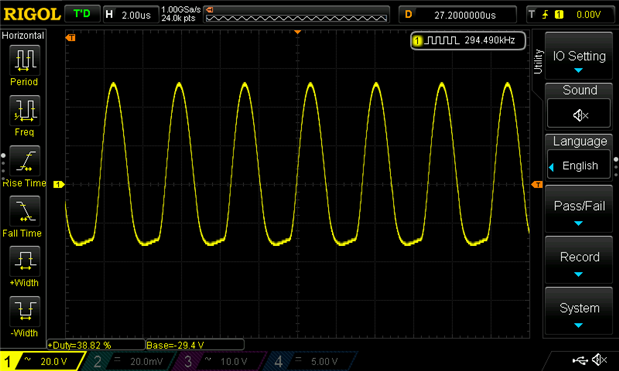This screenshot has height=371, width=619.
Task: Click the T'D trigger status indicator
Action: click(x=82, y=14)
